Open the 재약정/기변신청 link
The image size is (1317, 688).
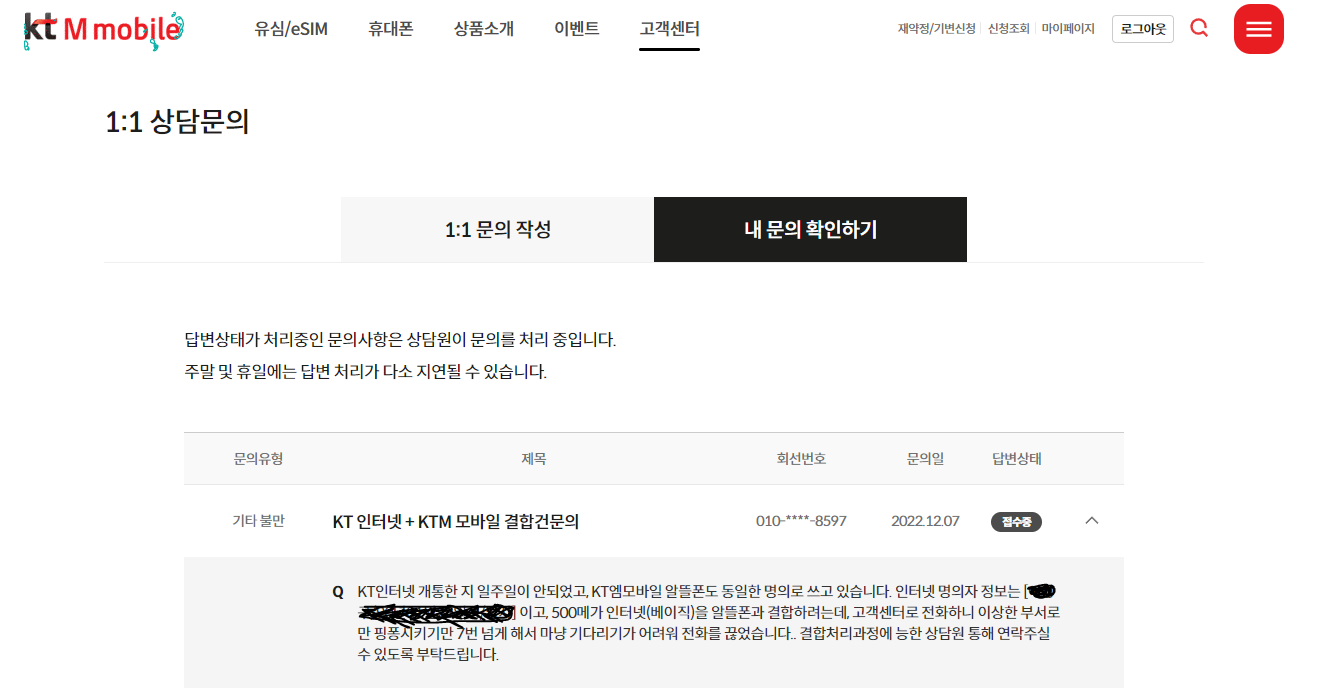[x=936, y=29]
